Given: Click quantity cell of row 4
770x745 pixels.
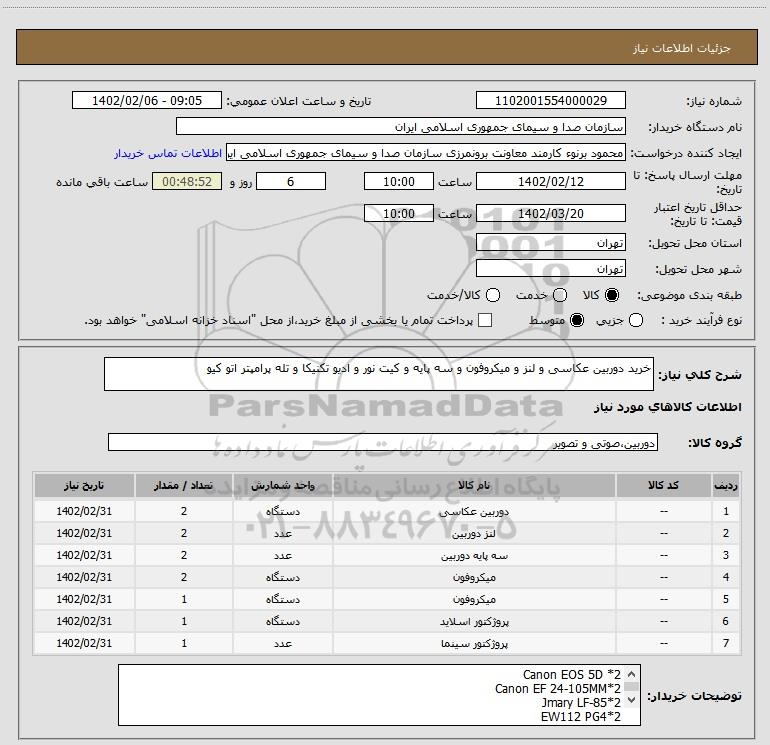Looking at the screenshot, I should [x=184, y=577].
